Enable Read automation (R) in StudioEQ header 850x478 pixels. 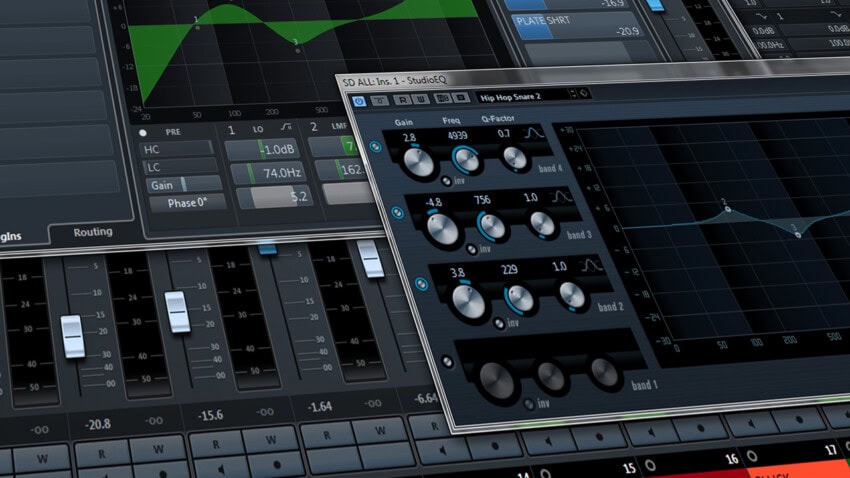click(x=402, y=100)
